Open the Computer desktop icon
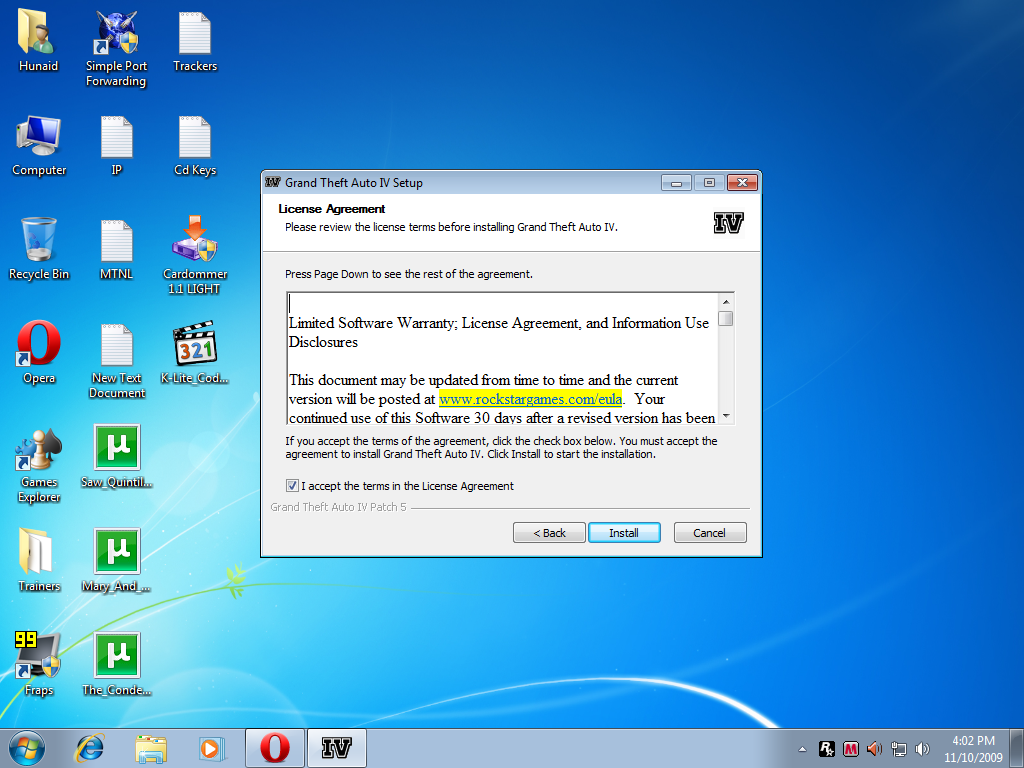The height and width of the screenshot is (768, 1024). tap(39, 136)
